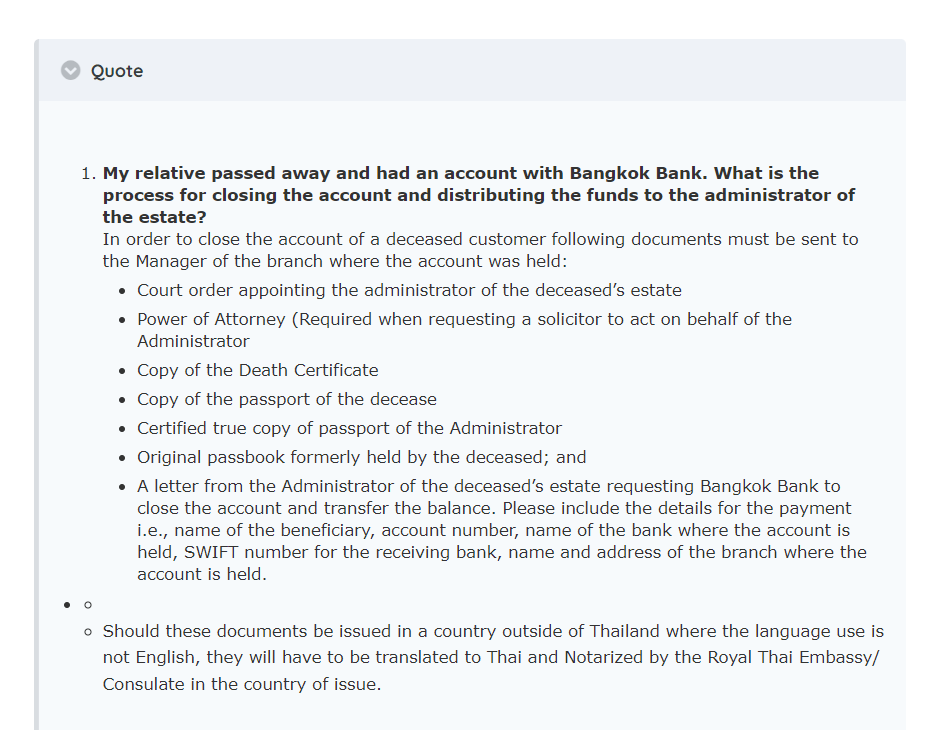
Task: Click the "Court order appointing the administrator" bullet
Action: (x=409, y=290)
